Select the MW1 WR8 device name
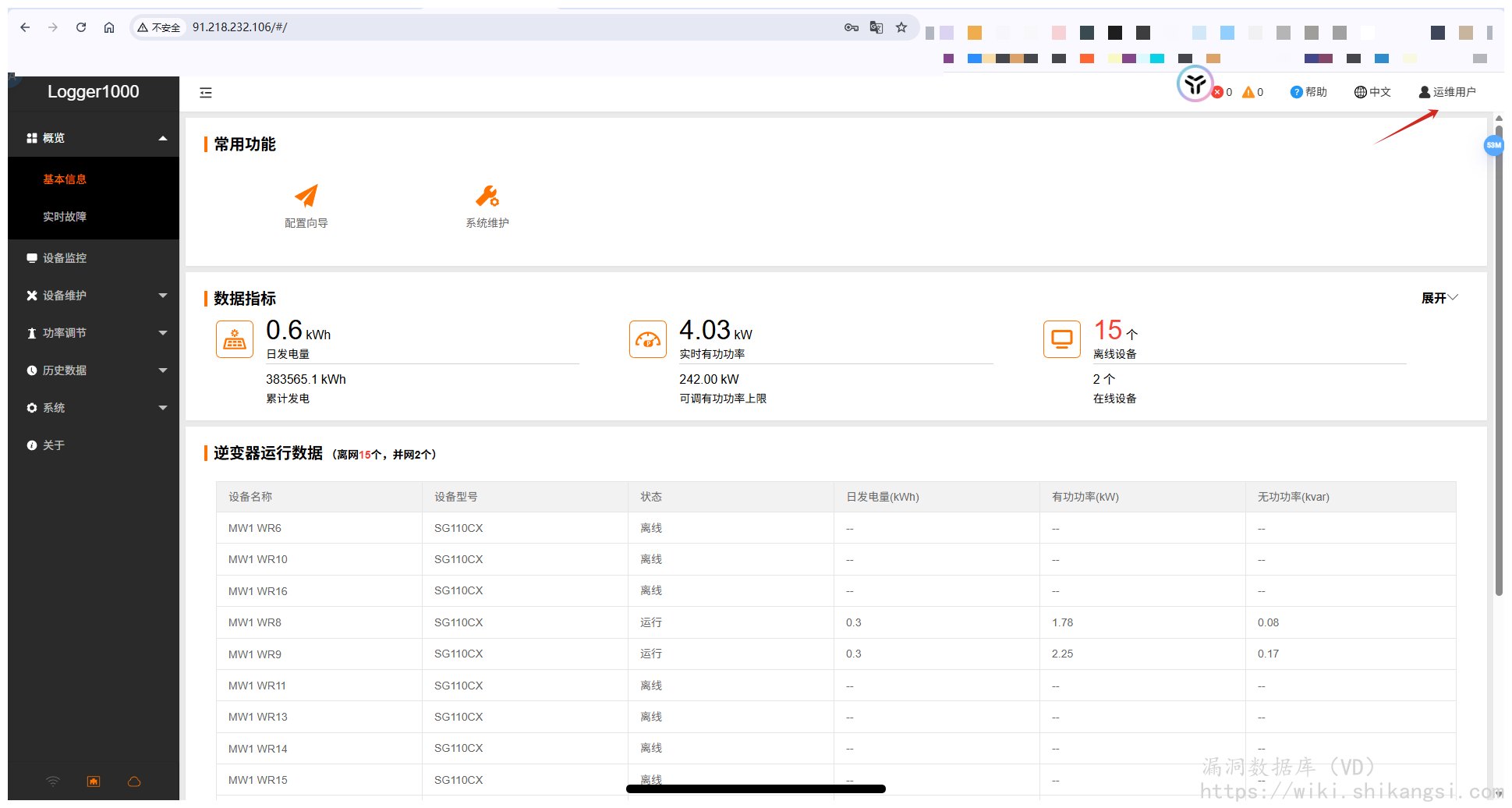Viewport: 1512px width, 808px height. click(255, 622)
